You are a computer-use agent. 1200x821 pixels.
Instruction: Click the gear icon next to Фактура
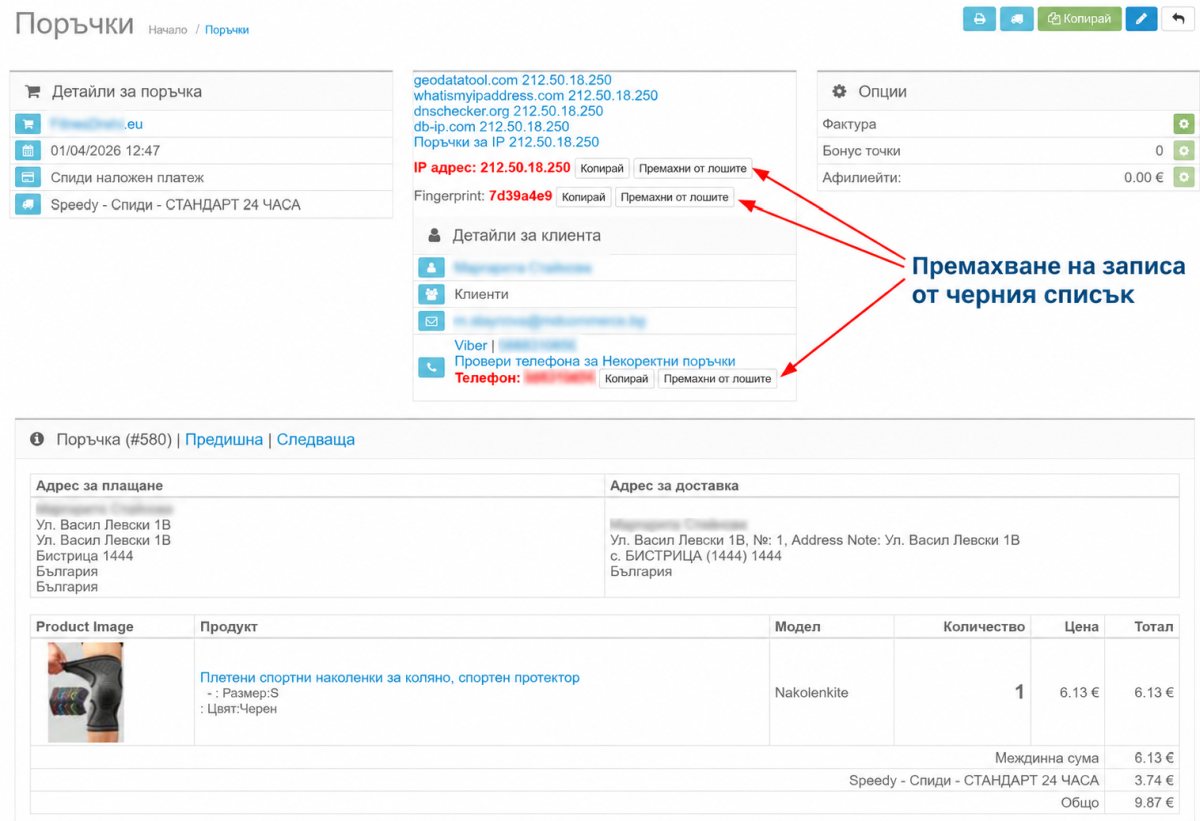click(x=1184, y=124)
